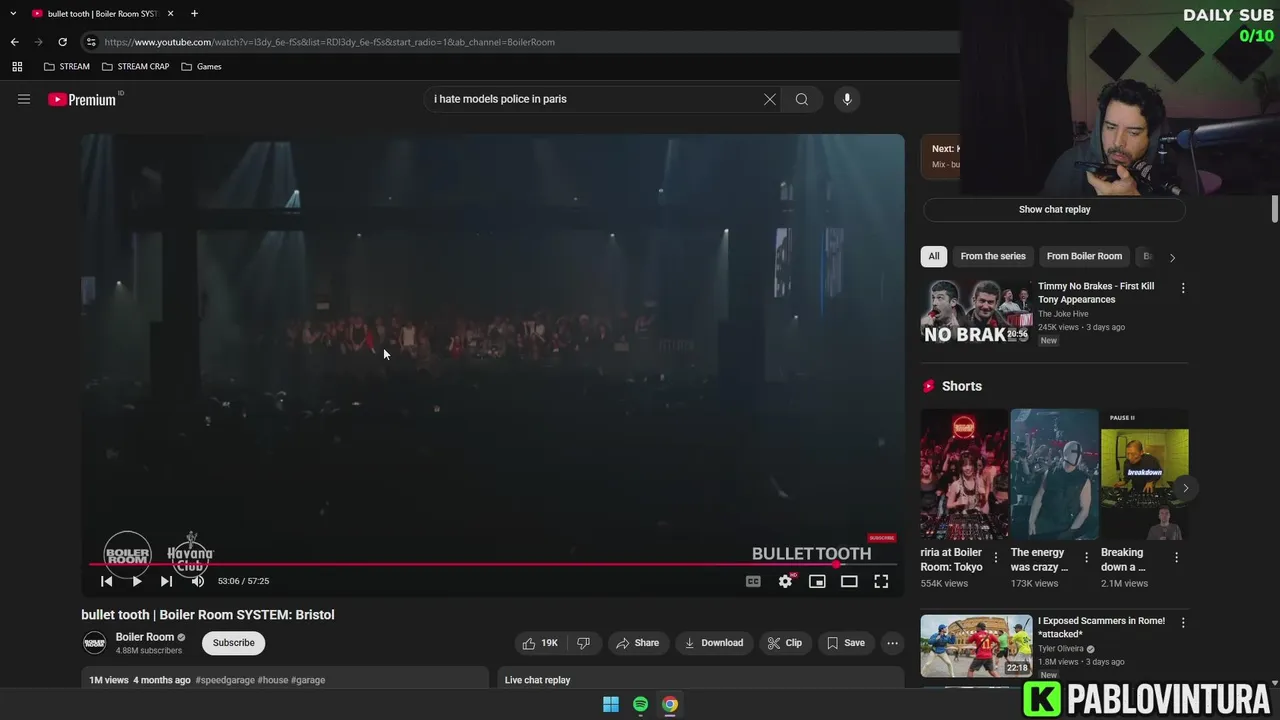
Task: Select the All filter chip
Action: point(934,256)
